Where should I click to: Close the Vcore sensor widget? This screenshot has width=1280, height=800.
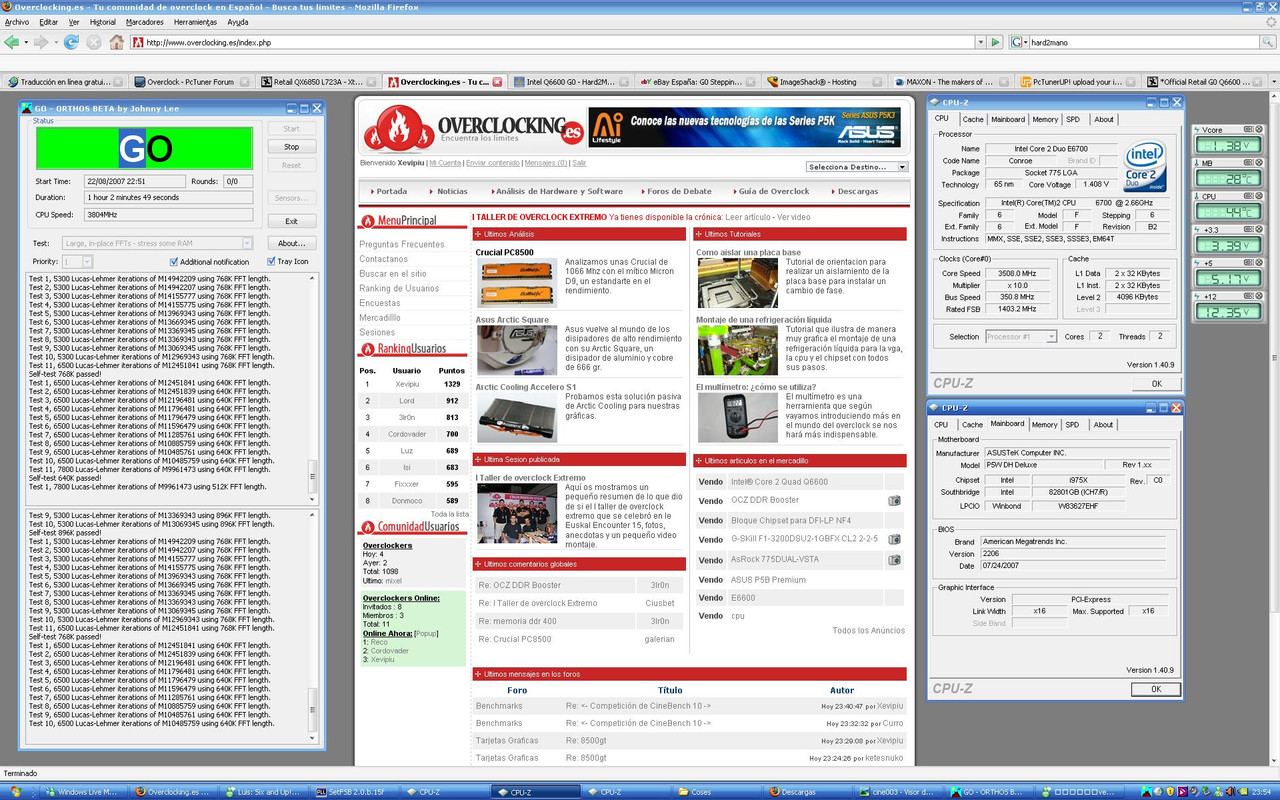[x=1257, y=130]
